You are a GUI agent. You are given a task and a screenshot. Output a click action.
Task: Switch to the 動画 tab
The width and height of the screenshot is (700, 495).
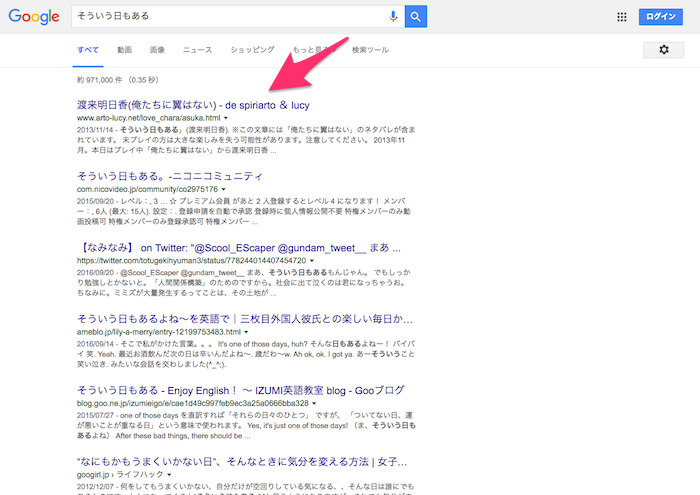coord(124,49)
